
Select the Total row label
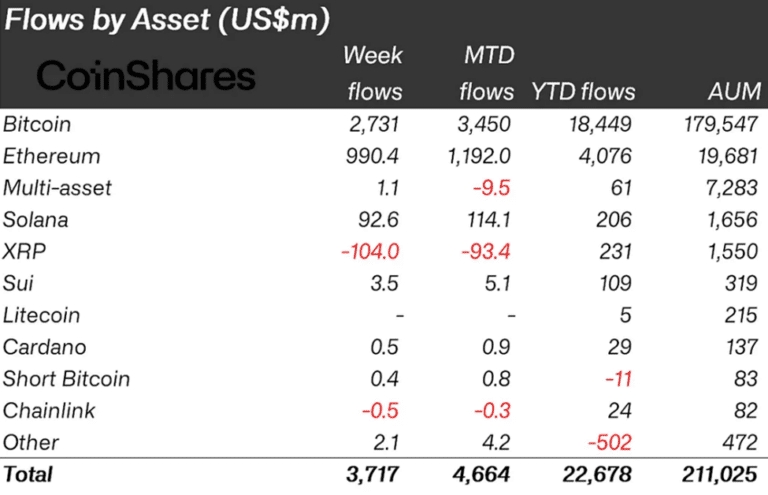pyautogui.click(x=28, y=474)
